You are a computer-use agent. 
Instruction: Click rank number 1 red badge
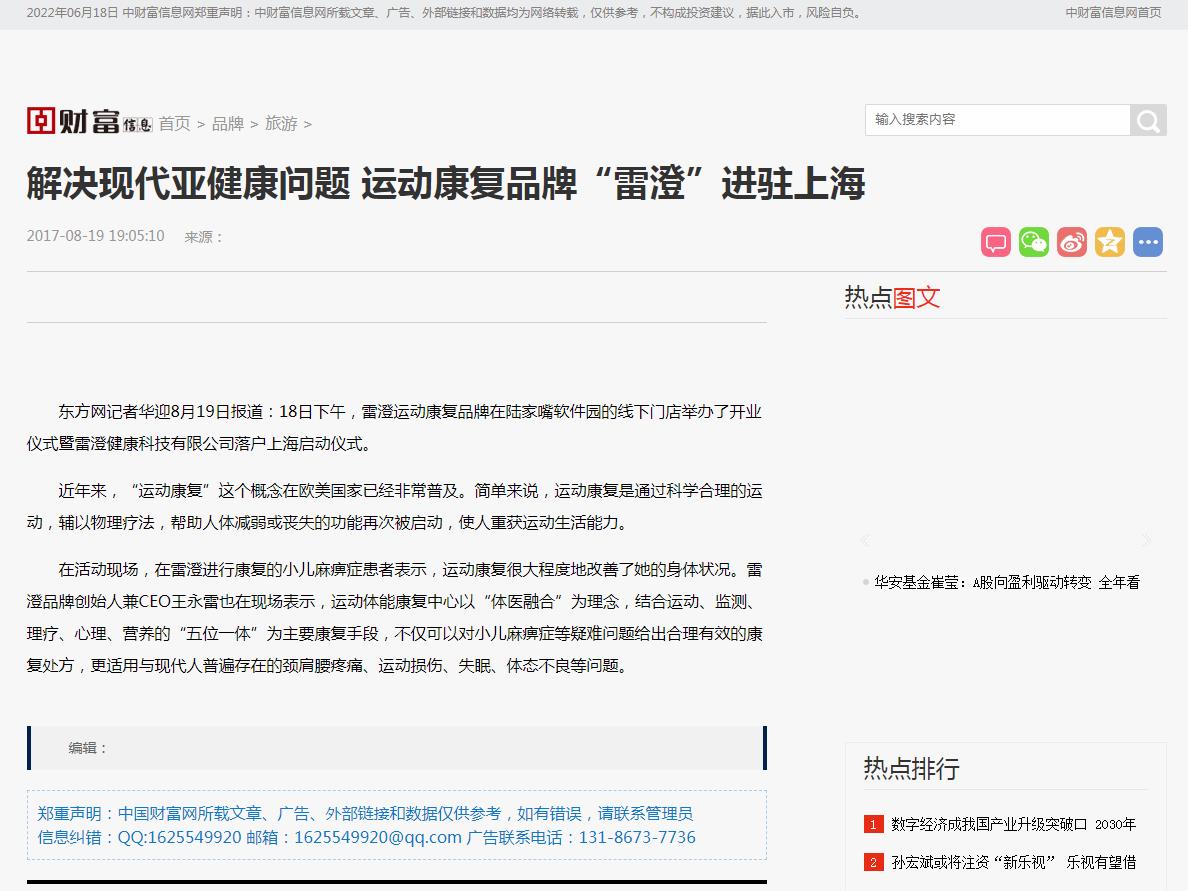click(873, 824)
